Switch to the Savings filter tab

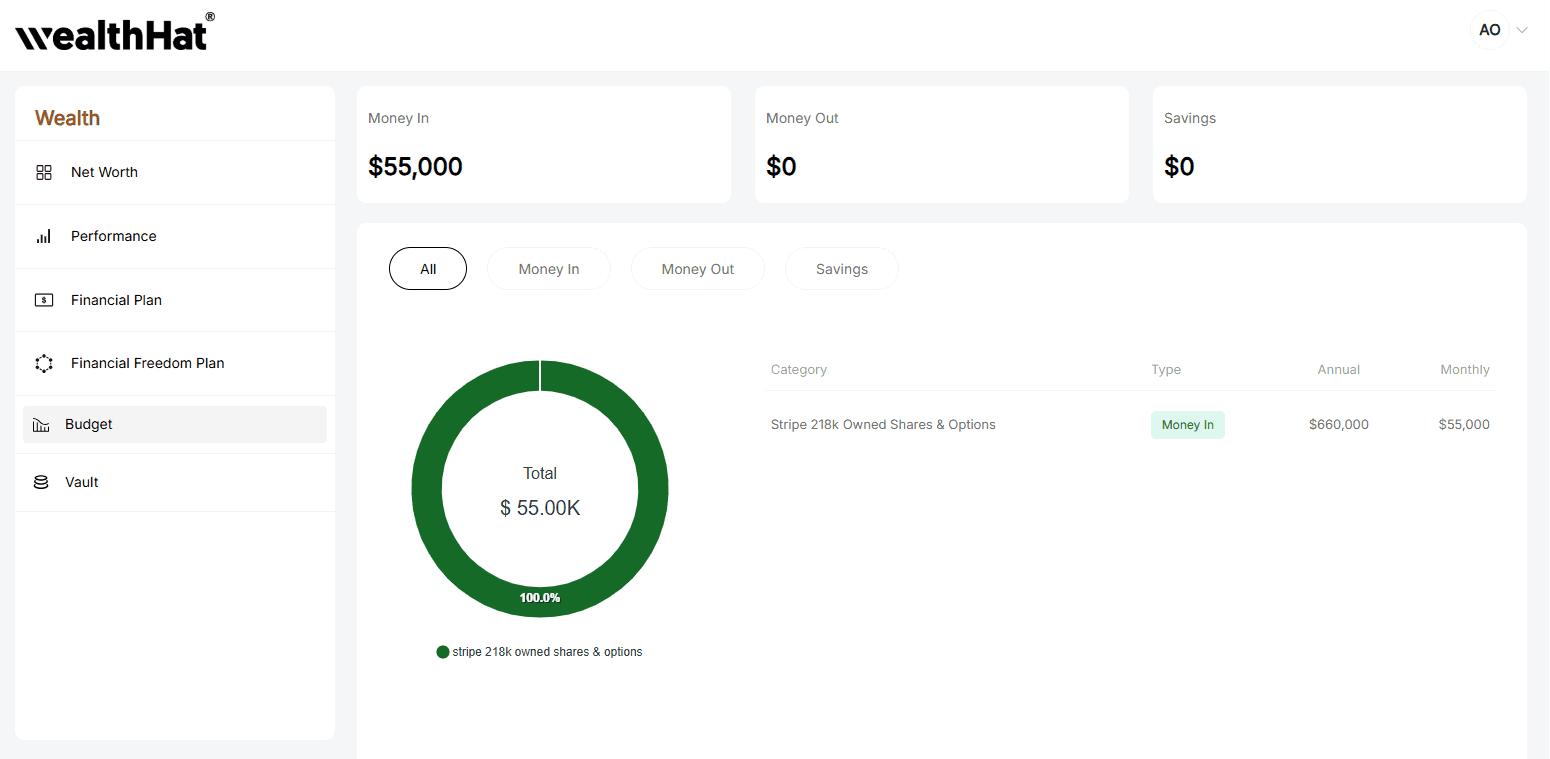[842, 269]
